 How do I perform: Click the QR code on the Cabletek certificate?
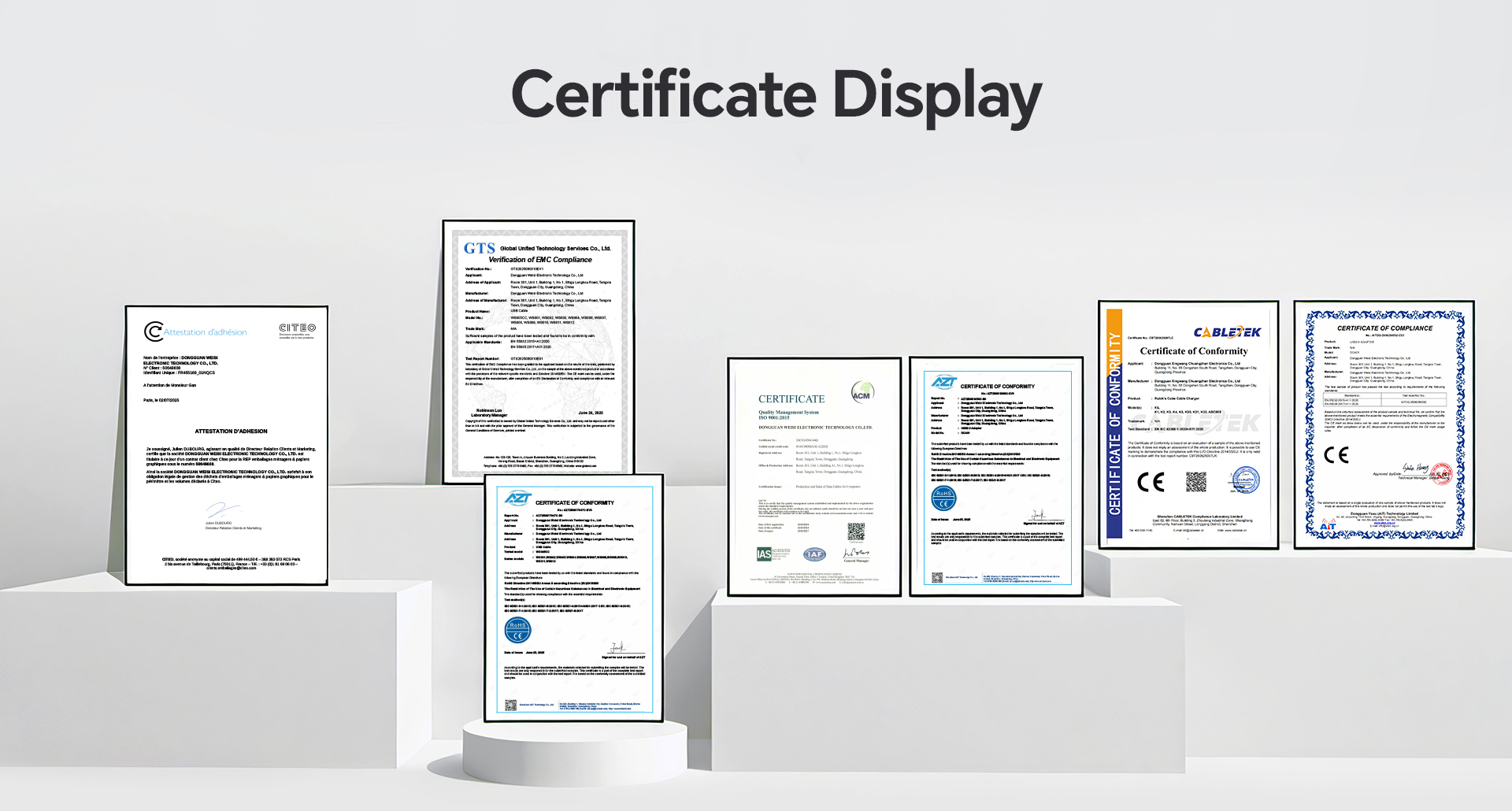coord(1195,482)
